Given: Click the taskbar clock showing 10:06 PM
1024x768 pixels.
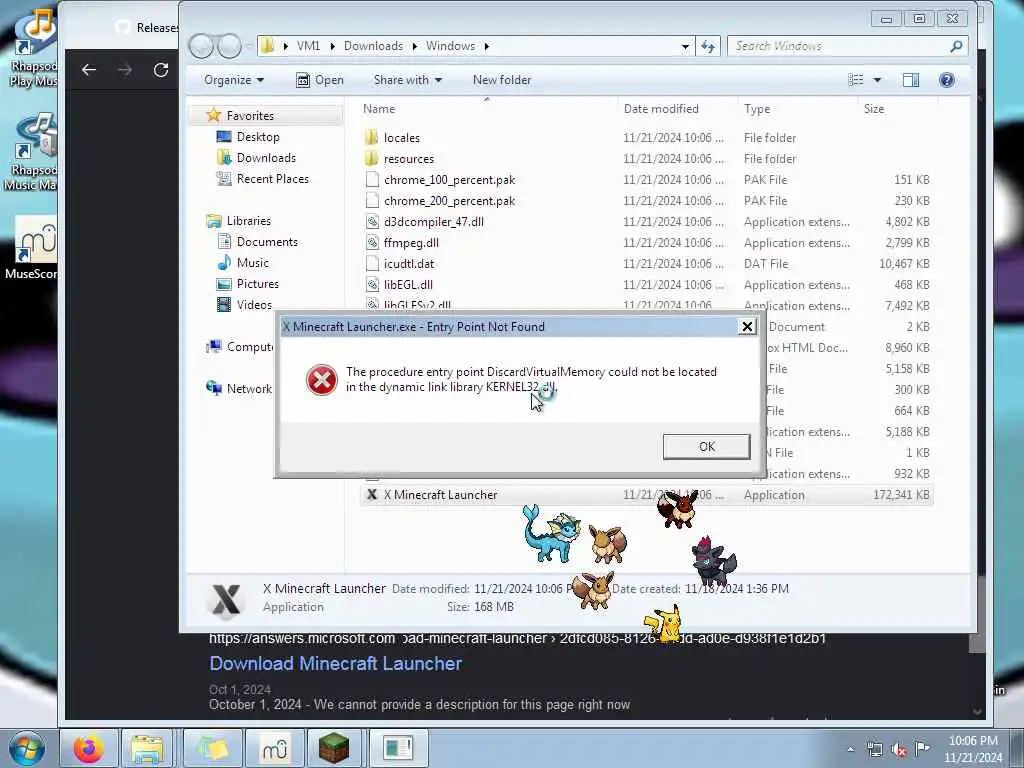Looking at the screenshot, I should click(x=973, y=749).
